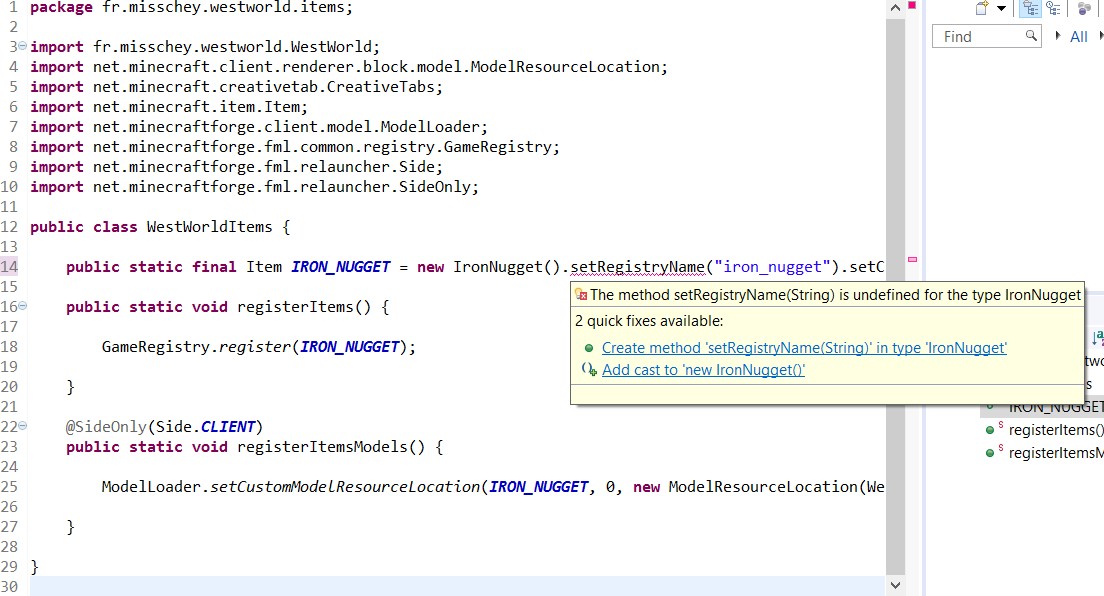Collapse the @SideOnly method fold at line 22
The width and height of the screenshot is (1104, 596).
[22, 427]
